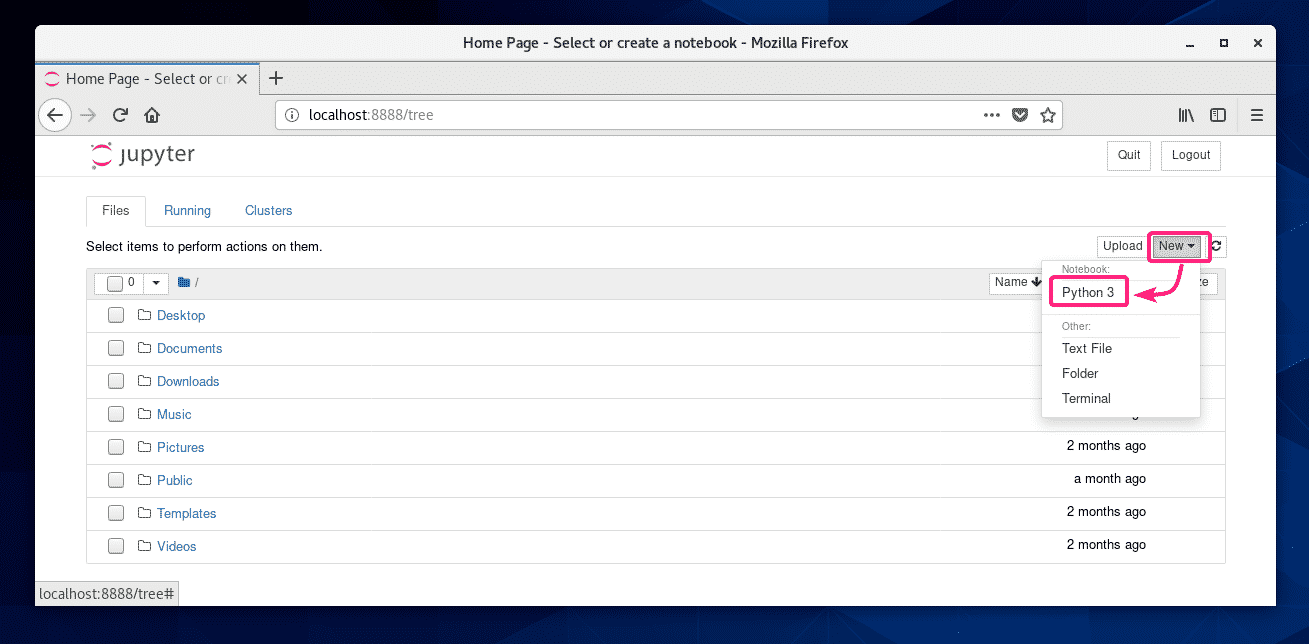The image size is (1309, 644).
Task: Click Firefox's reload page icon
Action: coord(120,115)
